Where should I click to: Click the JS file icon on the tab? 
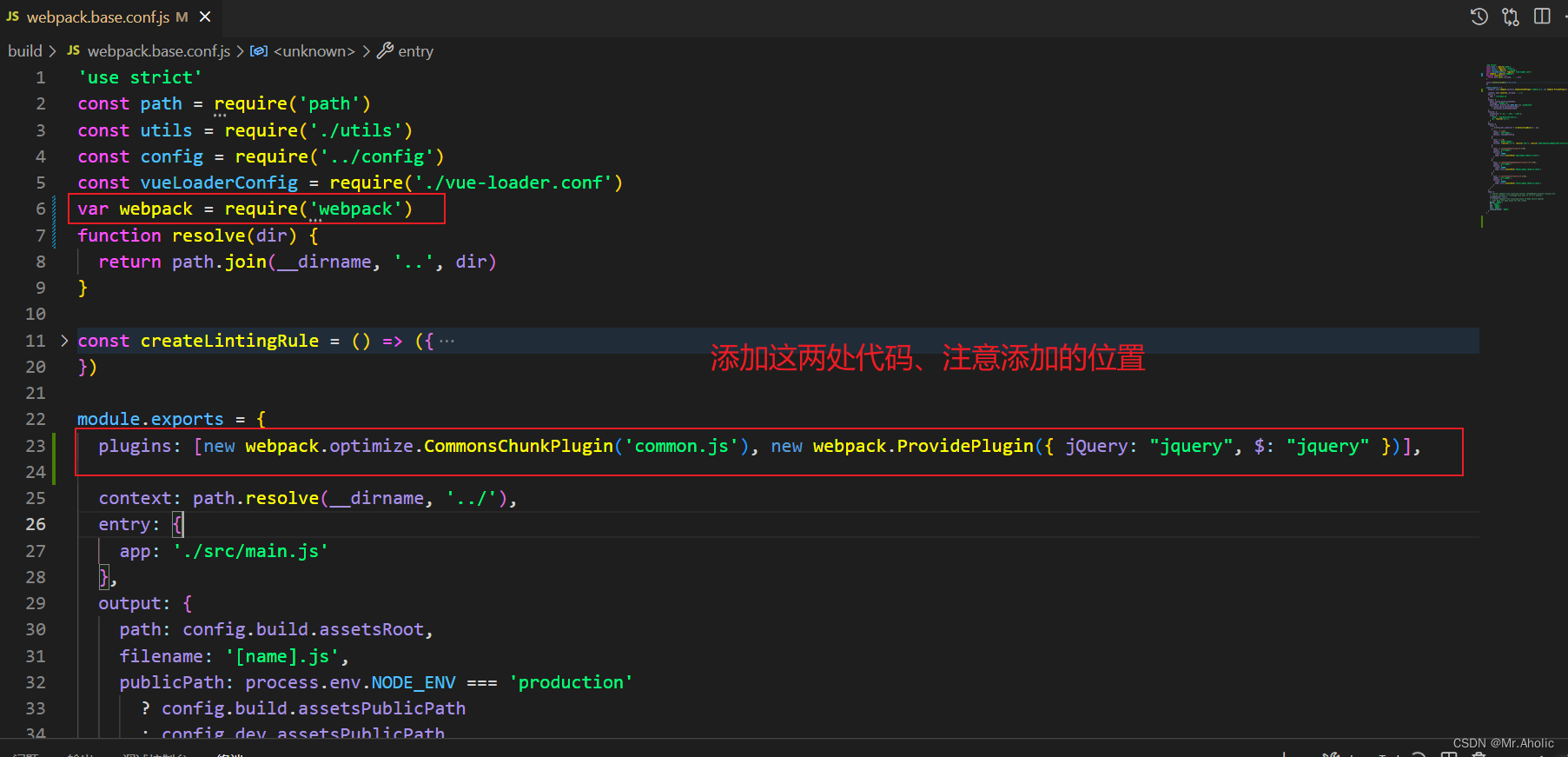(12, 17)
